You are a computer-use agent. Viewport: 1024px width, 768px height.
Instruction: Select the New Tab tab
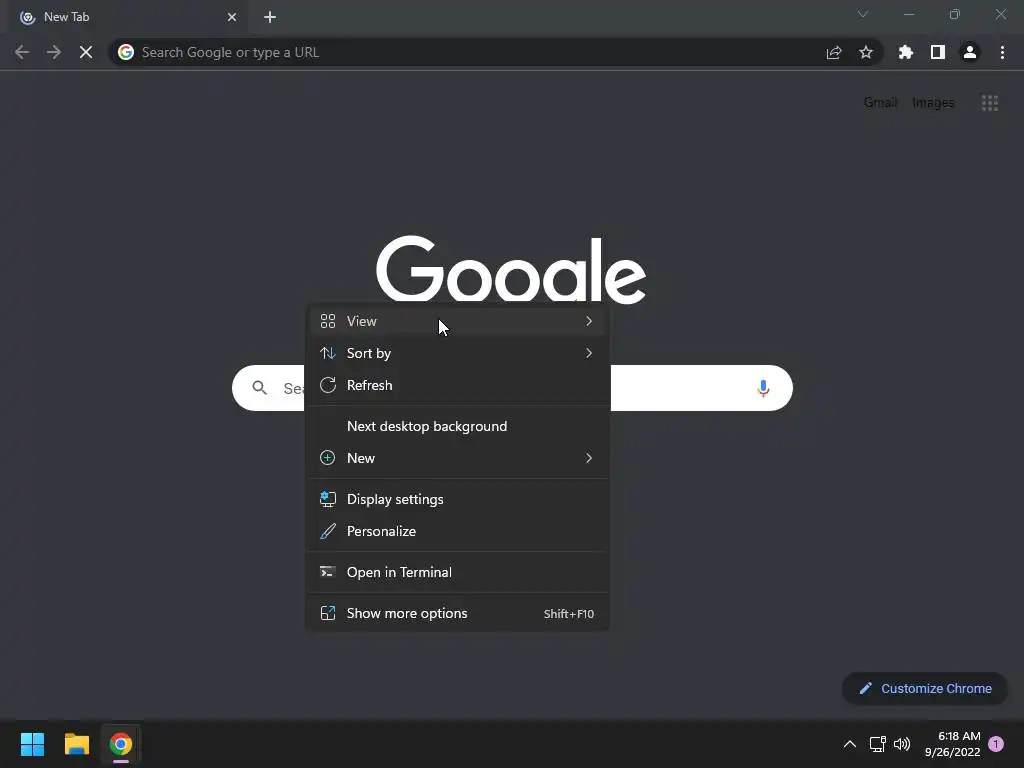127,17
